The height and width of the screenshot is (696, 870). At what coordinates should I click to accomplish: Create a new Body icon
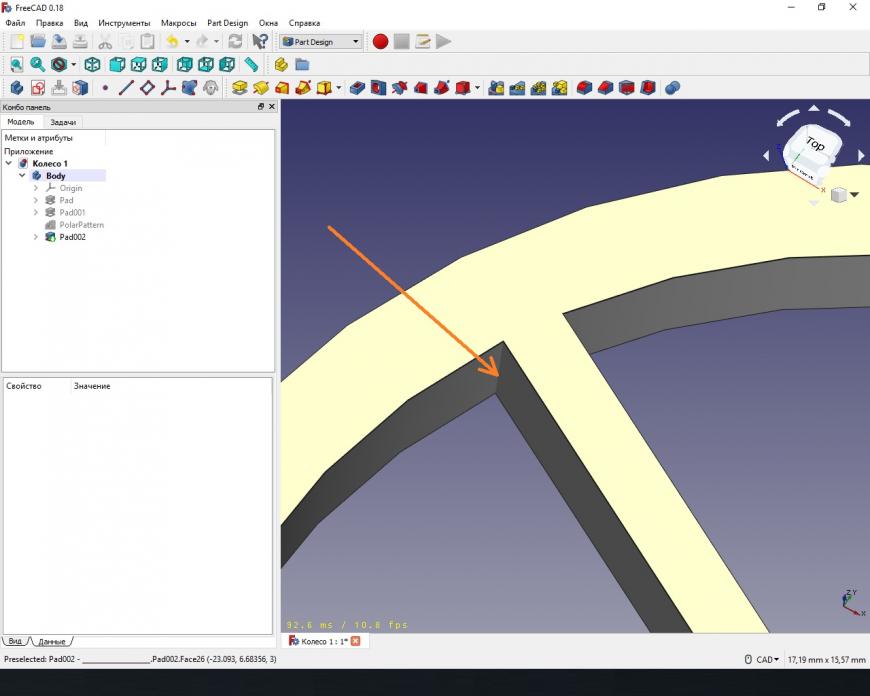[17, 88]
